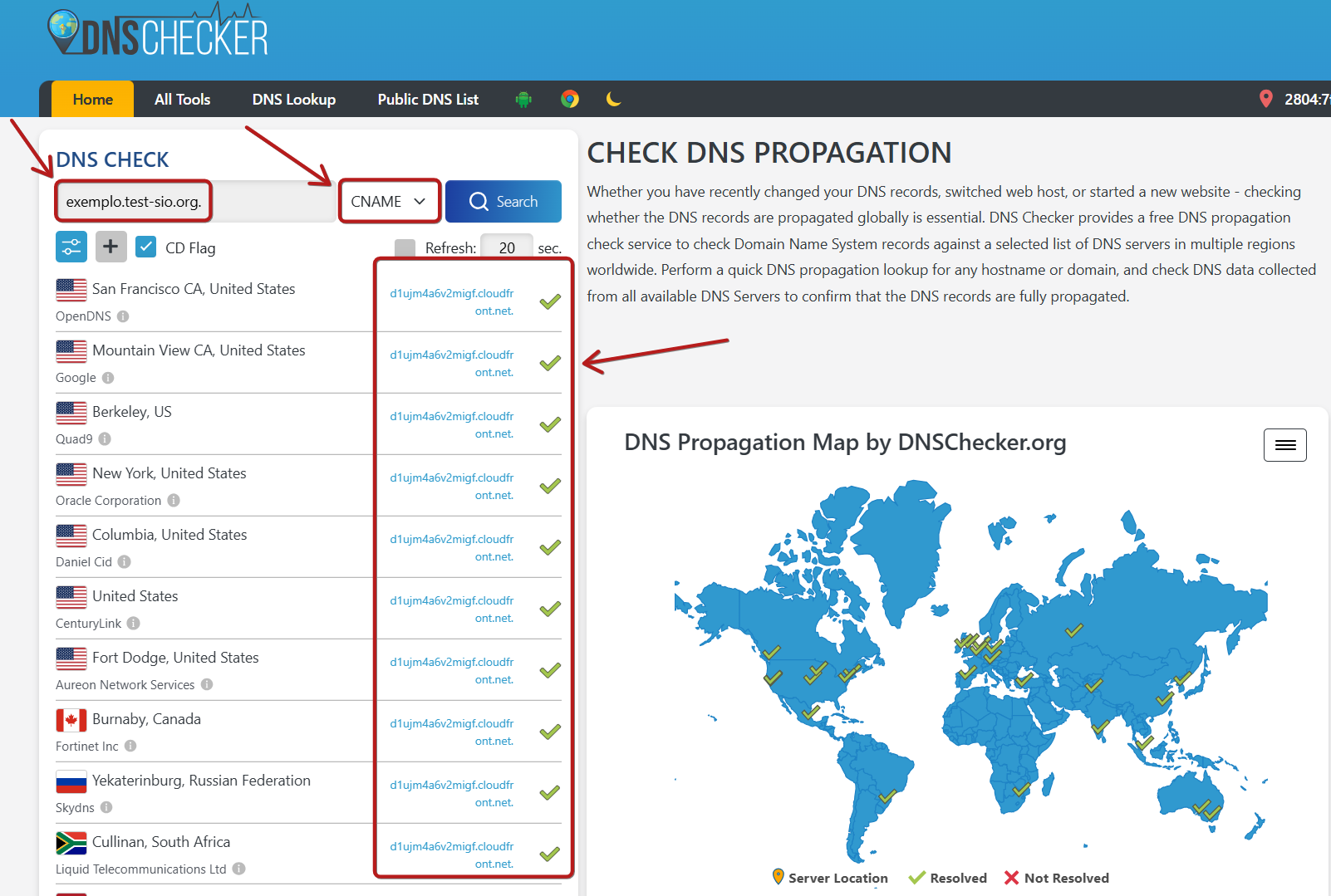Open the map hamburger menu

point(1285,445)
